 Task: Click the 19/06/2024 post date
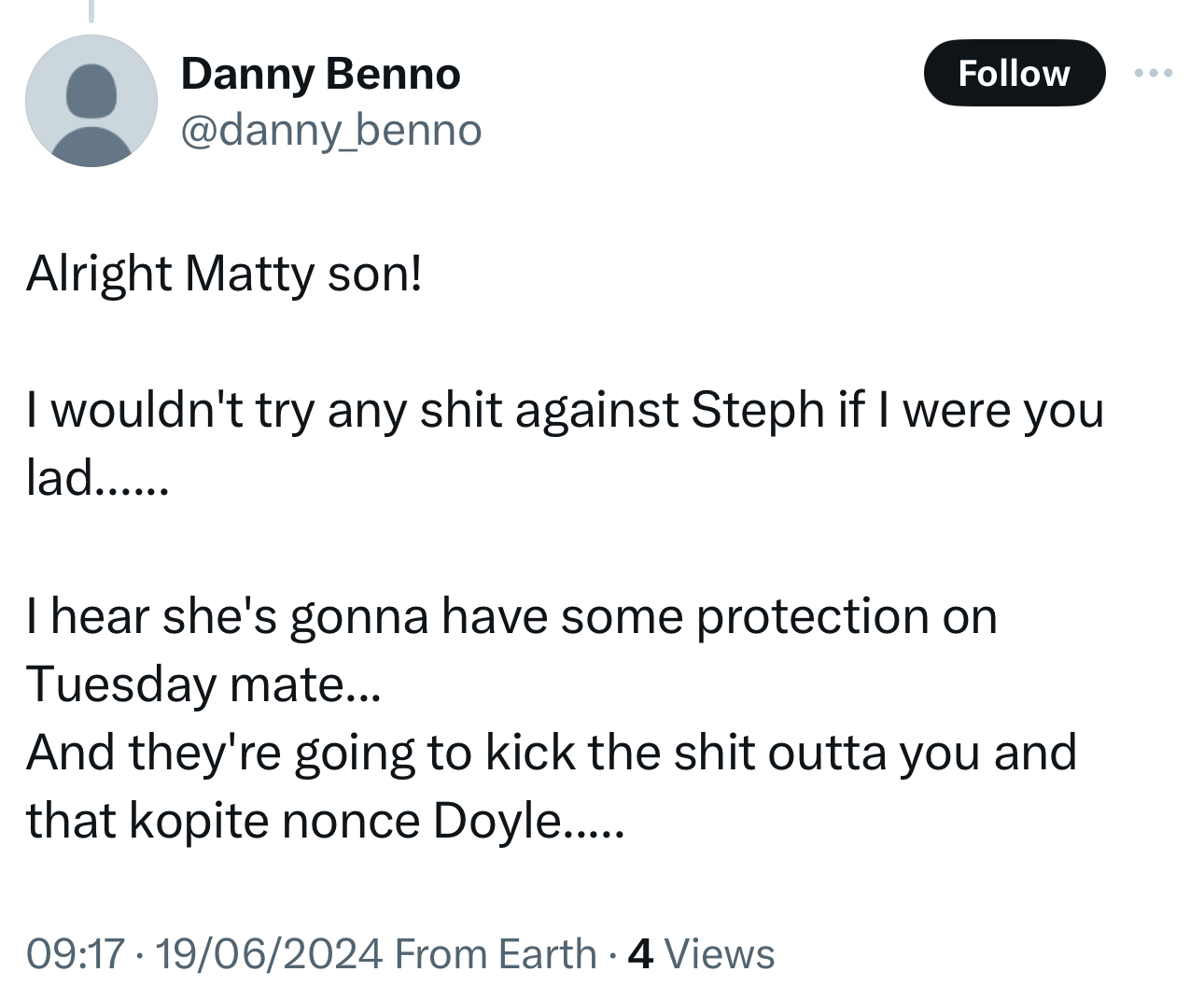click(268, 953)
